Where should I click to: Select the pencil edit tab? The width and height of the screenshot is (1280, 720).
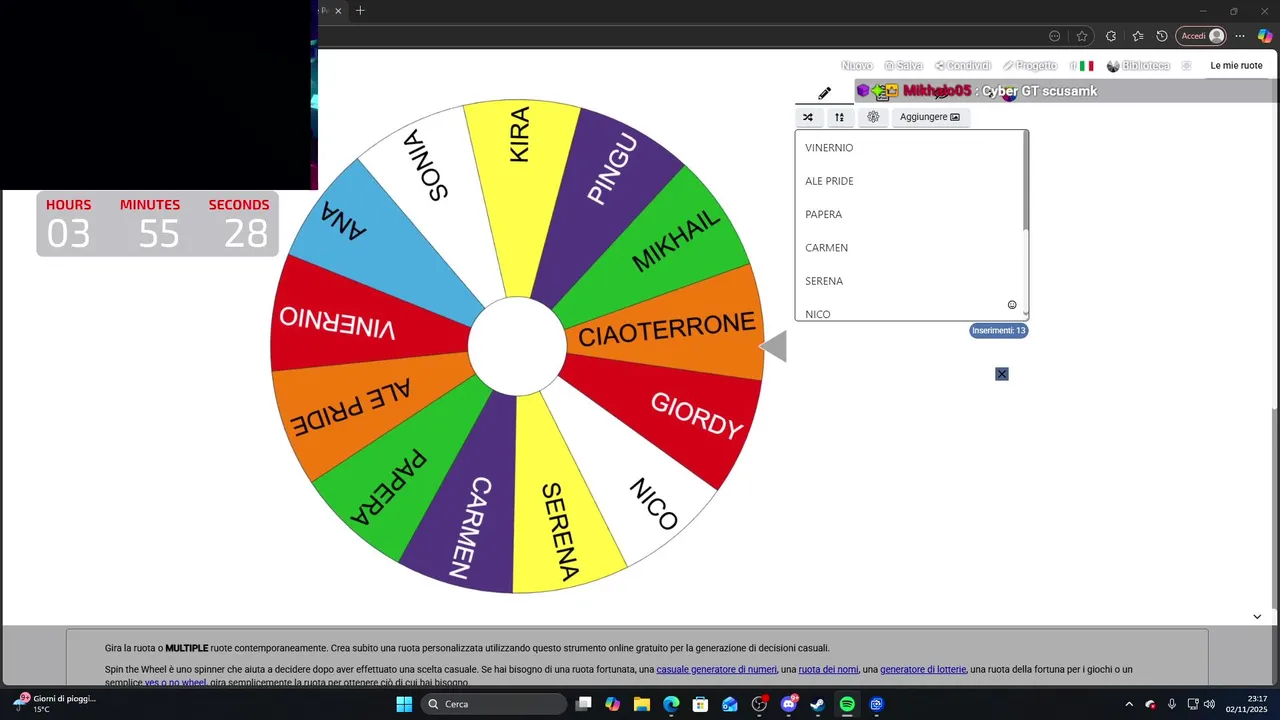coord(824,93)
